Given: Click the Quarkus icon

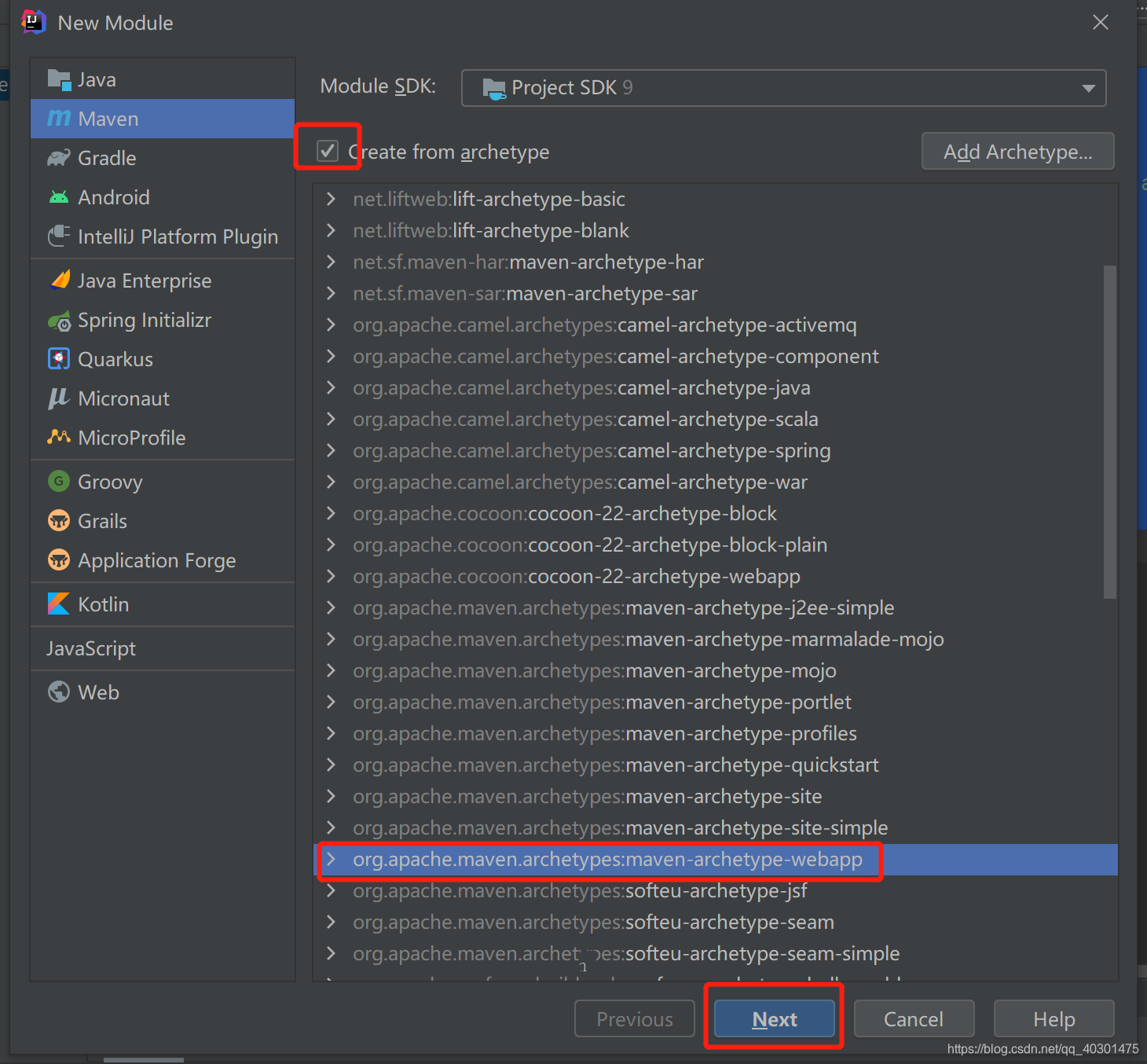Looking at the screenshot, I should [59, 359].
